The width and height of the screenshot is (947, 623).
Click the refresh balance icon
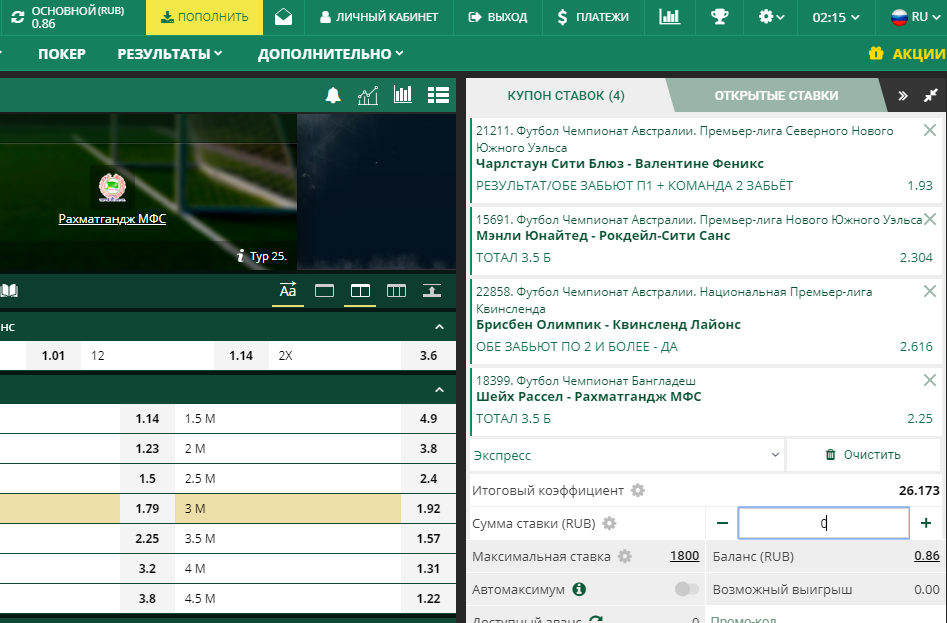[18, 17]
